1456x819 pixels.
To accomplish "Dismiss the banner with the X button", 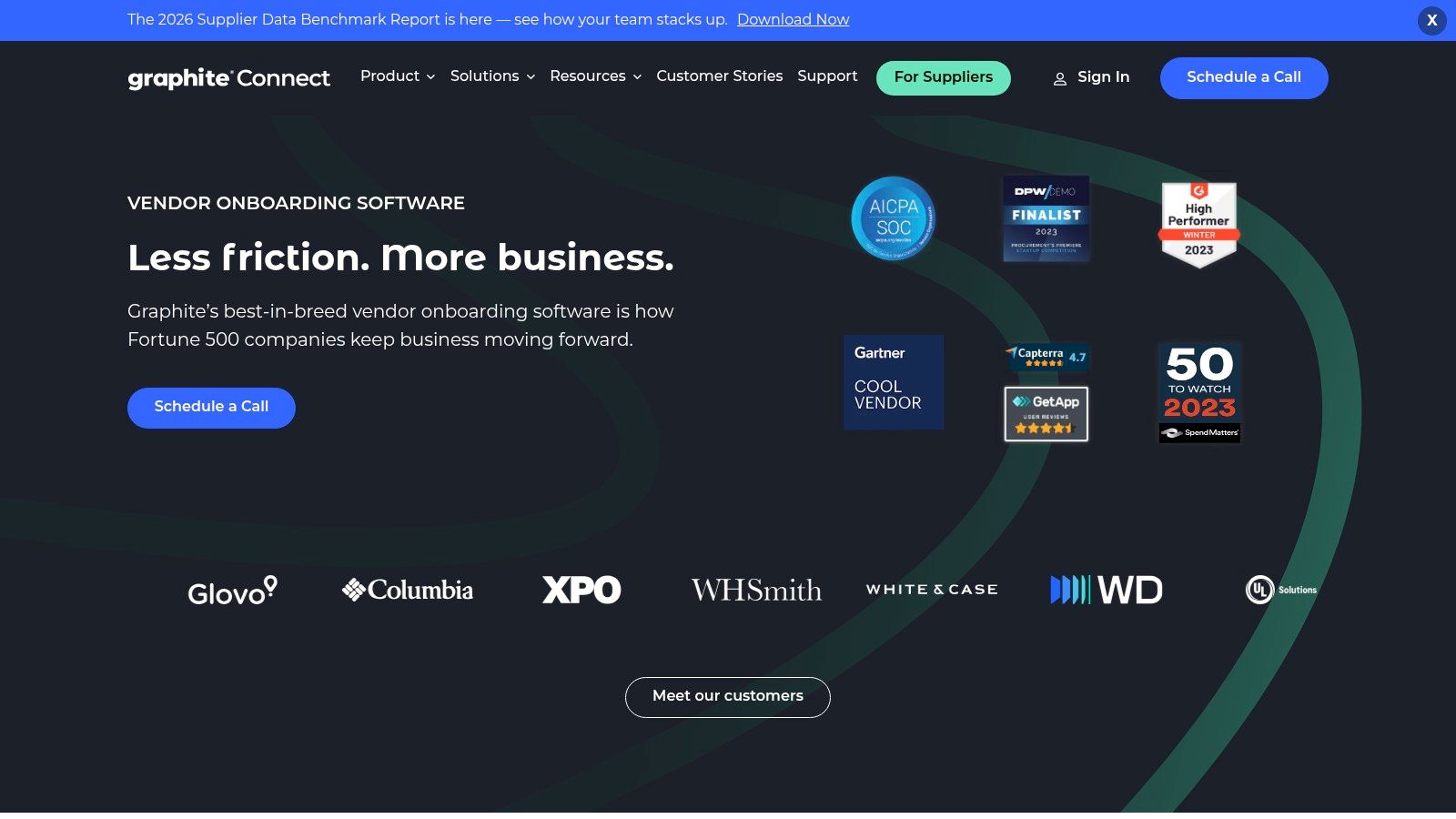I will tap(1432, 20).
